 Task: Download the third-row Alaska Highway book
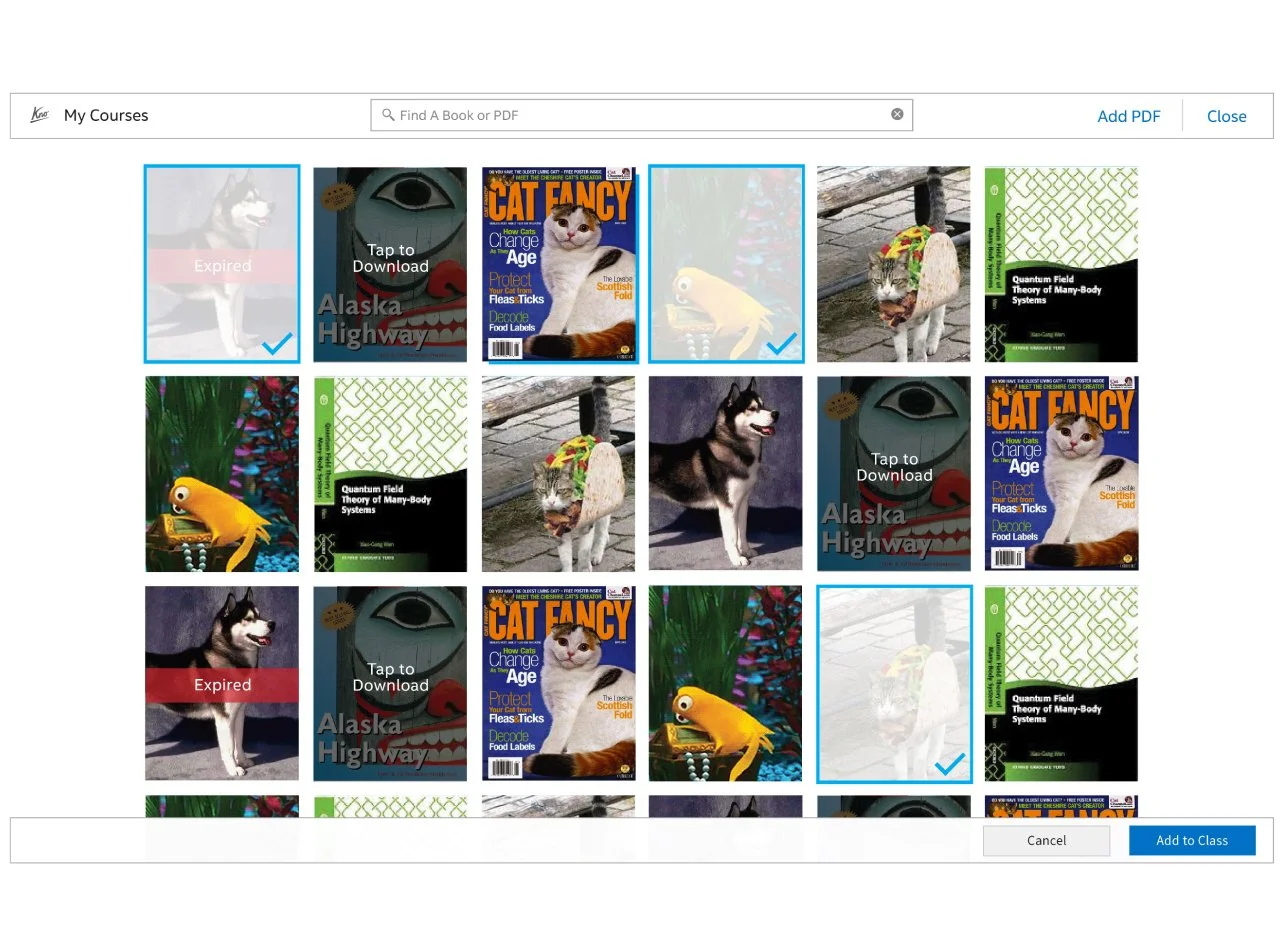point(390,684)
